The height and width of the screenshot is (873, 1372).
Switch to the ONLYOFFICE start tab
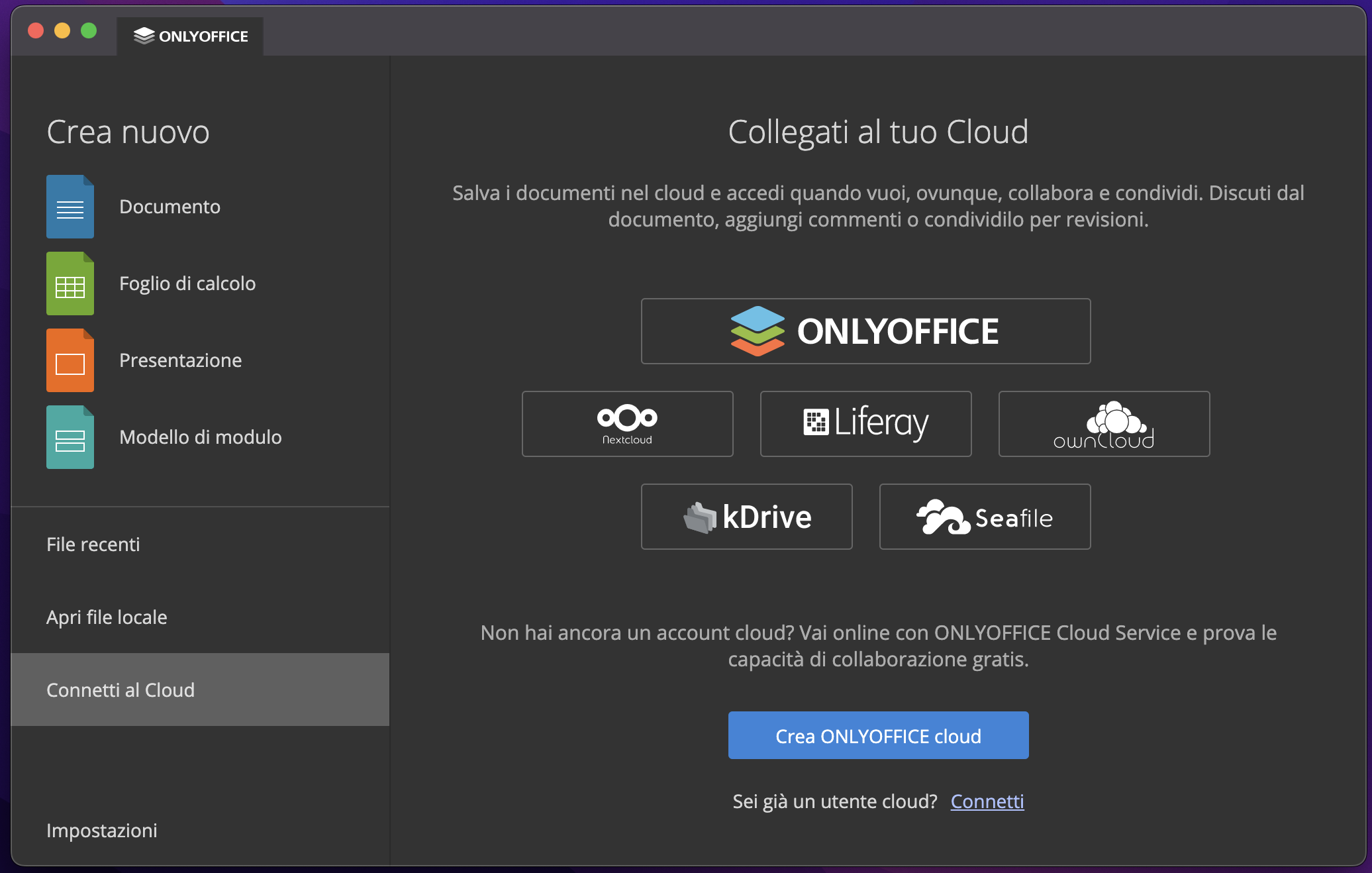pyautogui.click(x=190, y=35)
